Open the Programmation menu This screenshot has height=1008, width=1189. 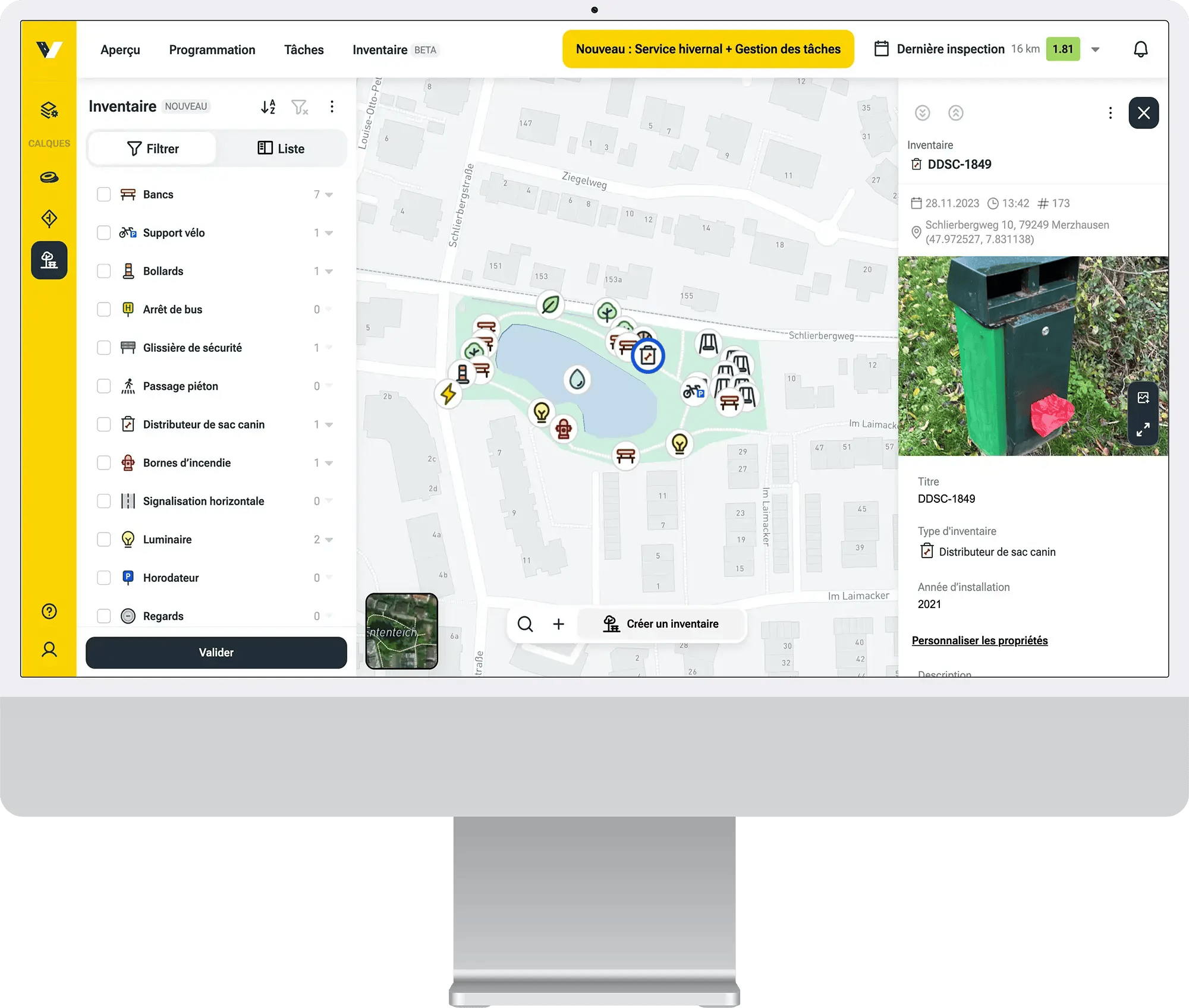(x=212, y=50)
